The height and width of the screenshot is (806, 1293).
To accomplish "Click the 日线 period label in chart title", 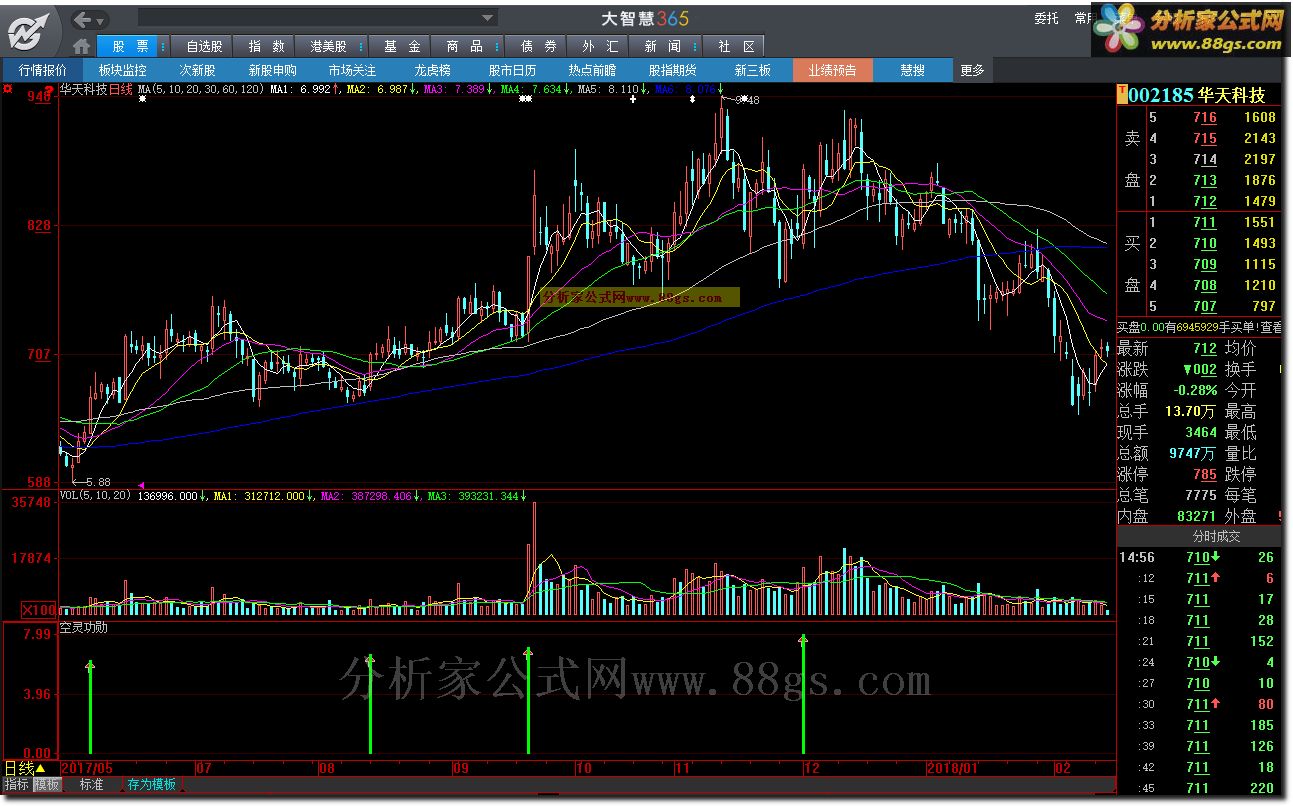I will [120, 89].
